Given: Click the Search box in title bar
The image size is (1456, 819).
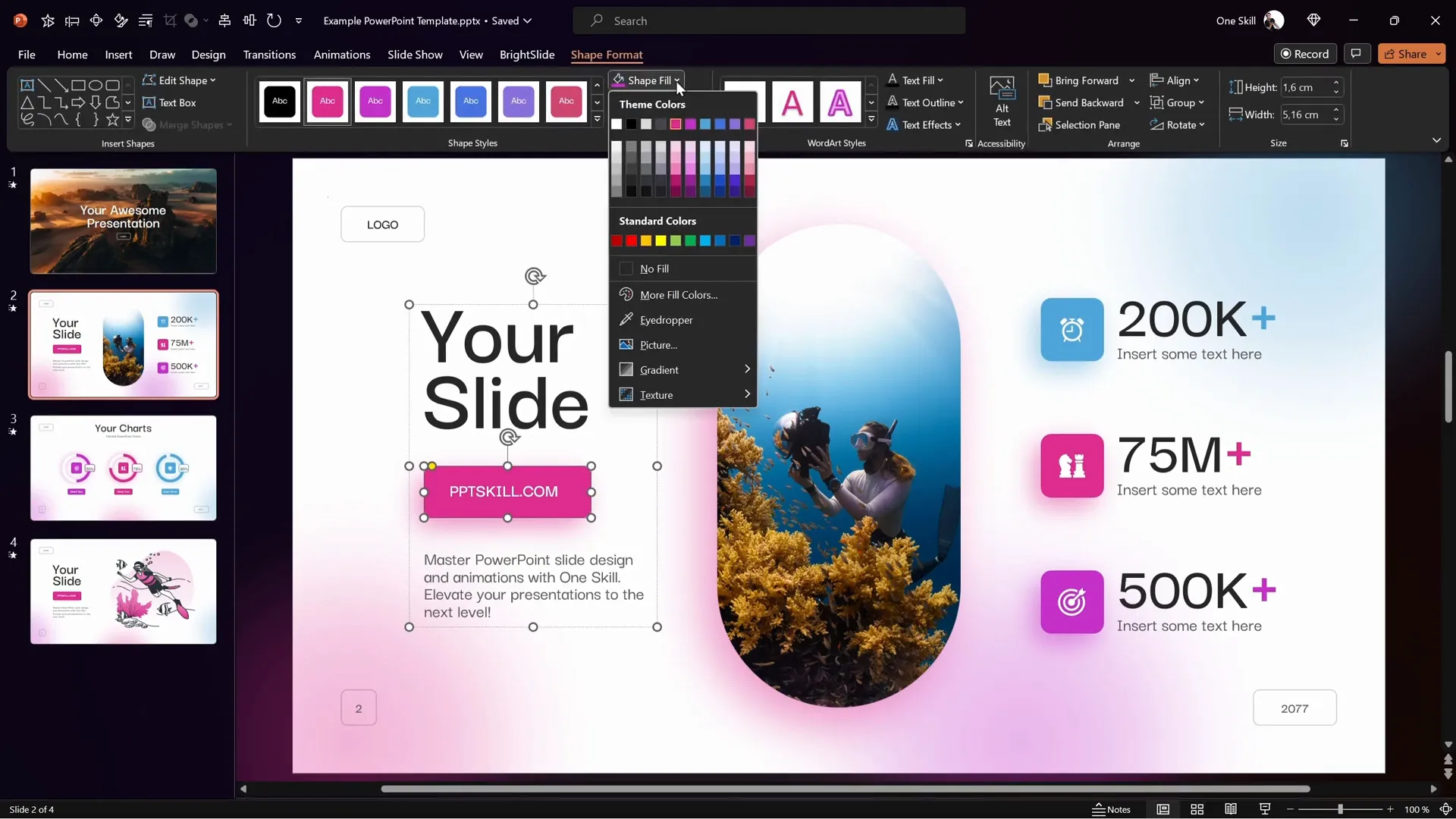Looking at the screenshot, I should click(x=769, y=20).
